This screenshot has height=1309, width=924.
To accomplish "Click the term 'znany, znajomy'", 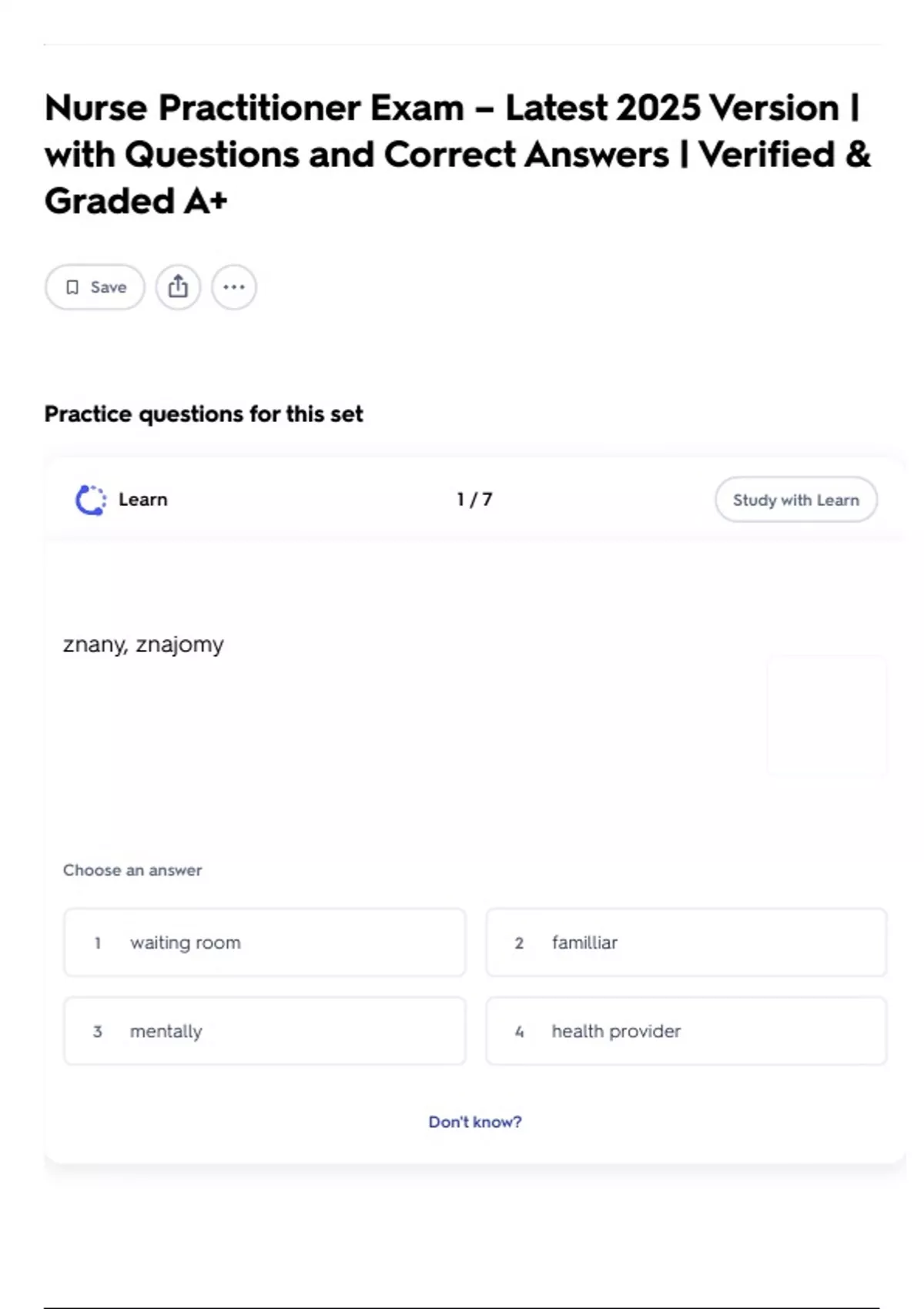I will 143,644.
